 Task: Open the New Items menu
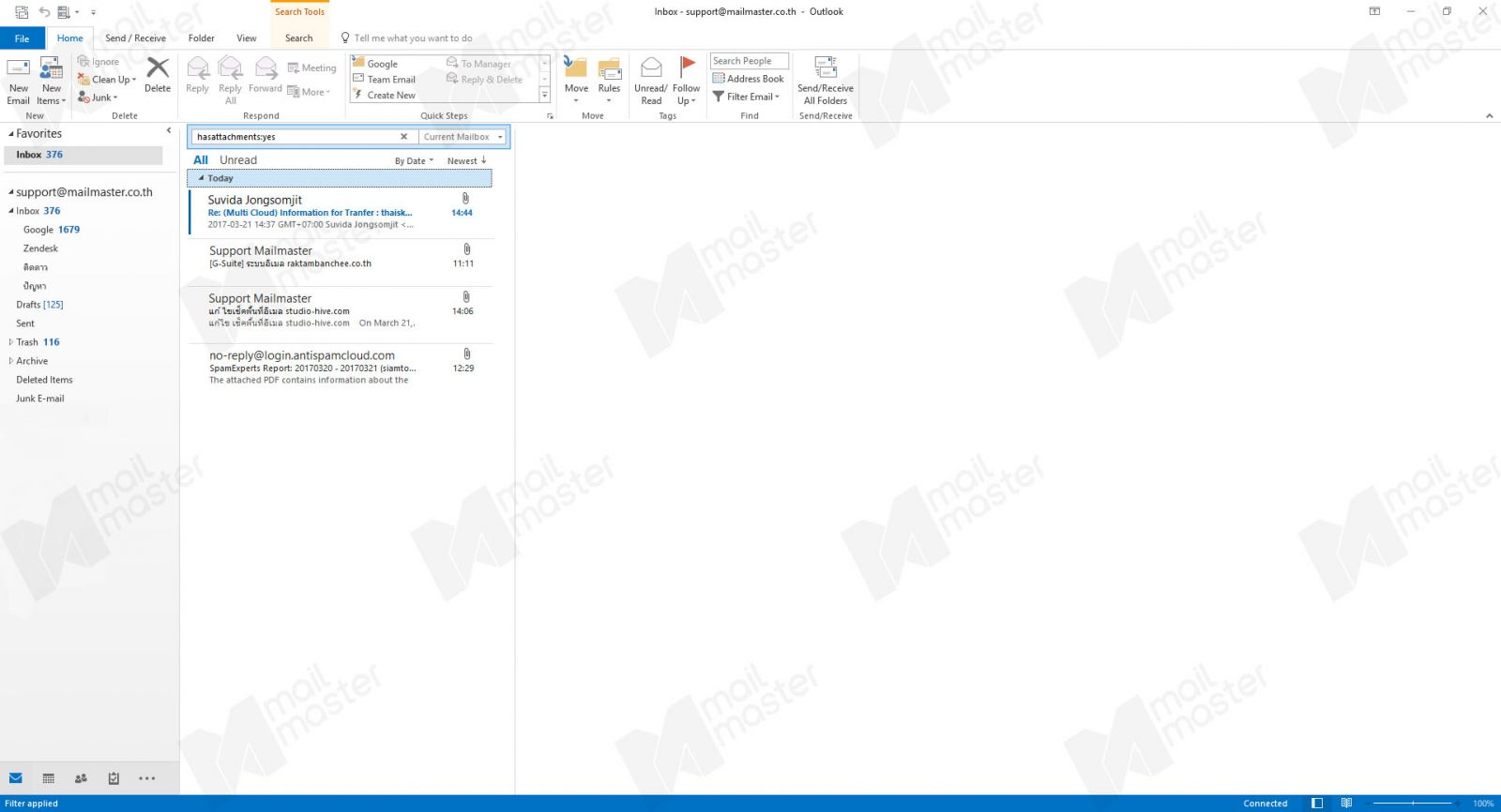[x=52, y=81]
